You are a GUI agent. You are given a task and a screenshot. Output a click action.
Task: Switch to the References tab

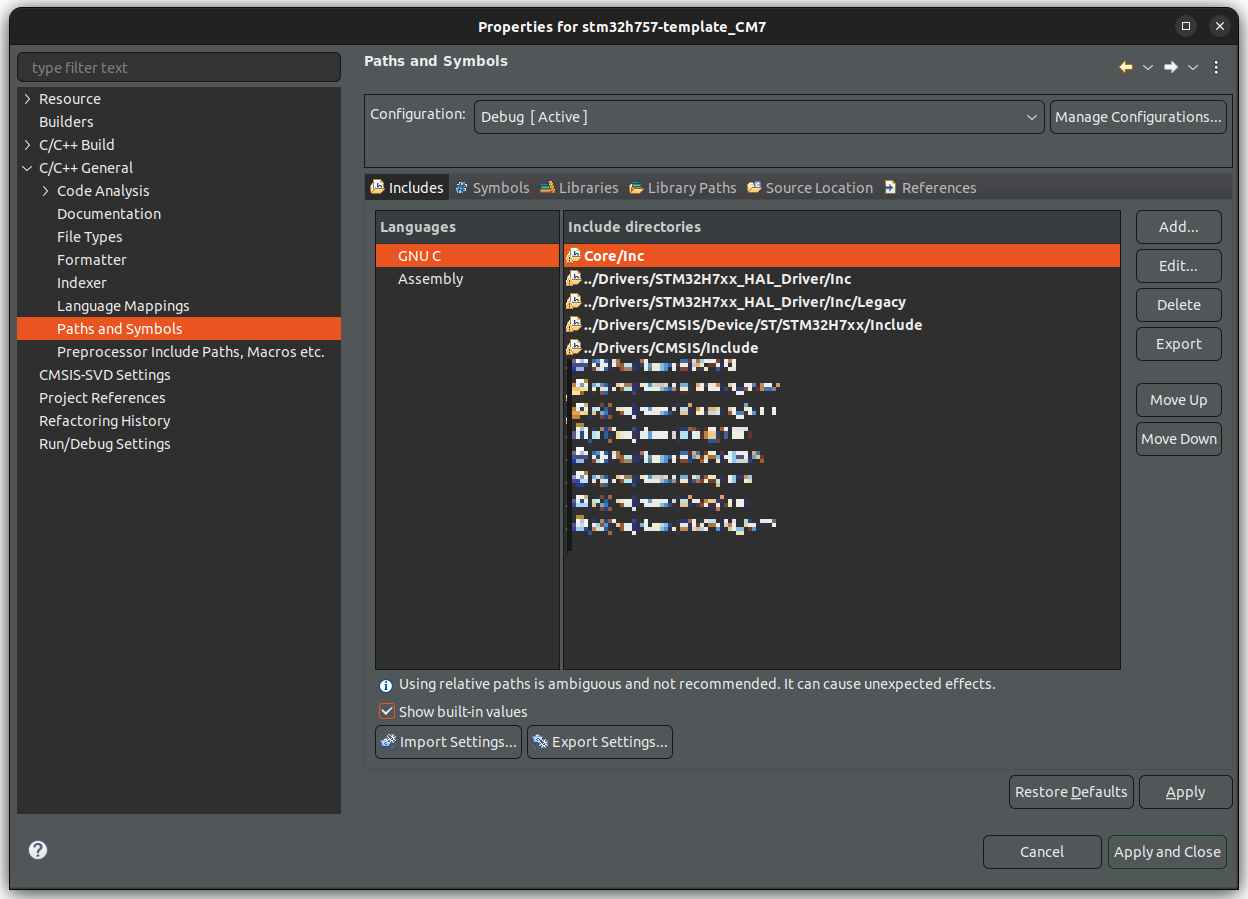coord(930,187)
